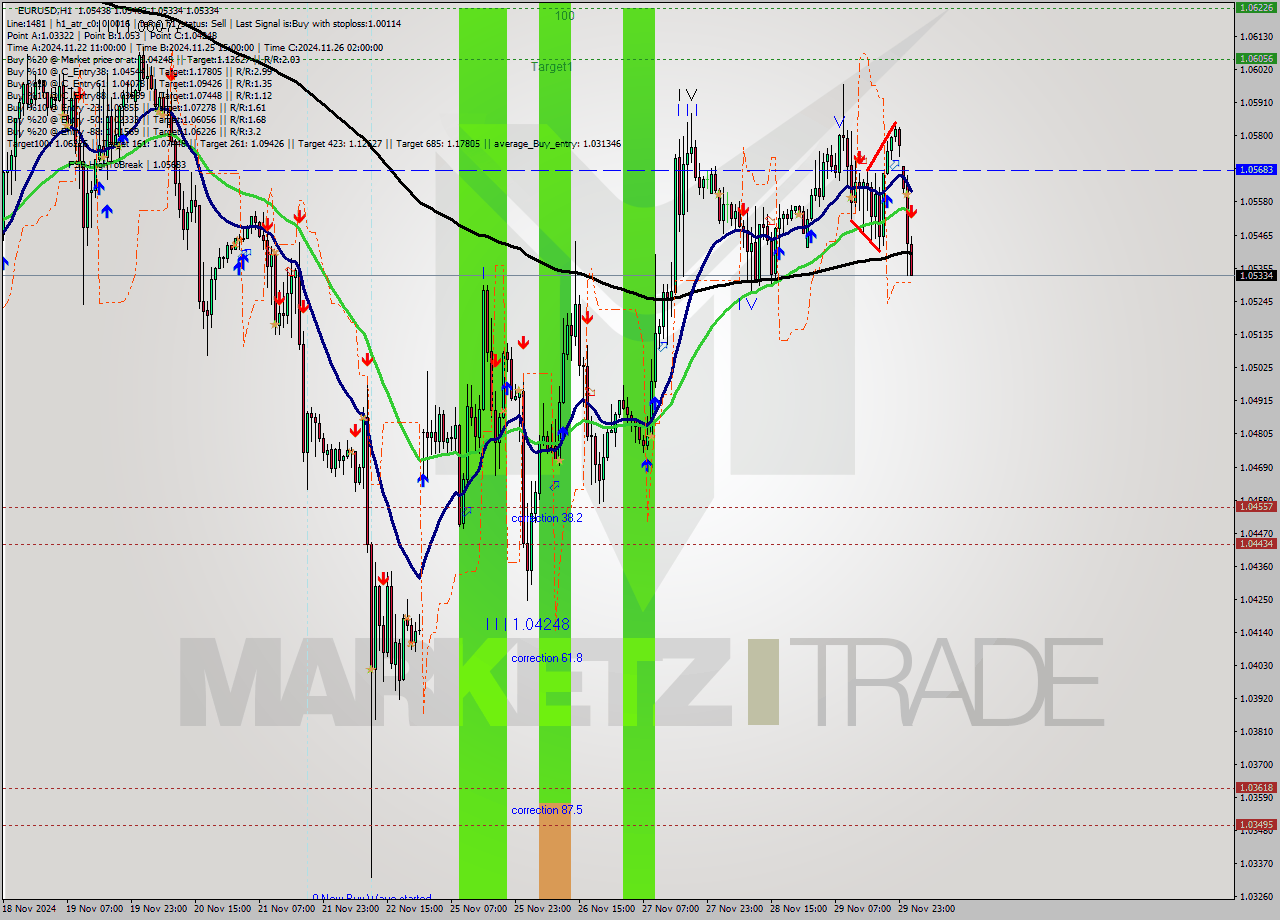
Task: Click the 22 Nov 15:00 time label
Action: point(414,909)
